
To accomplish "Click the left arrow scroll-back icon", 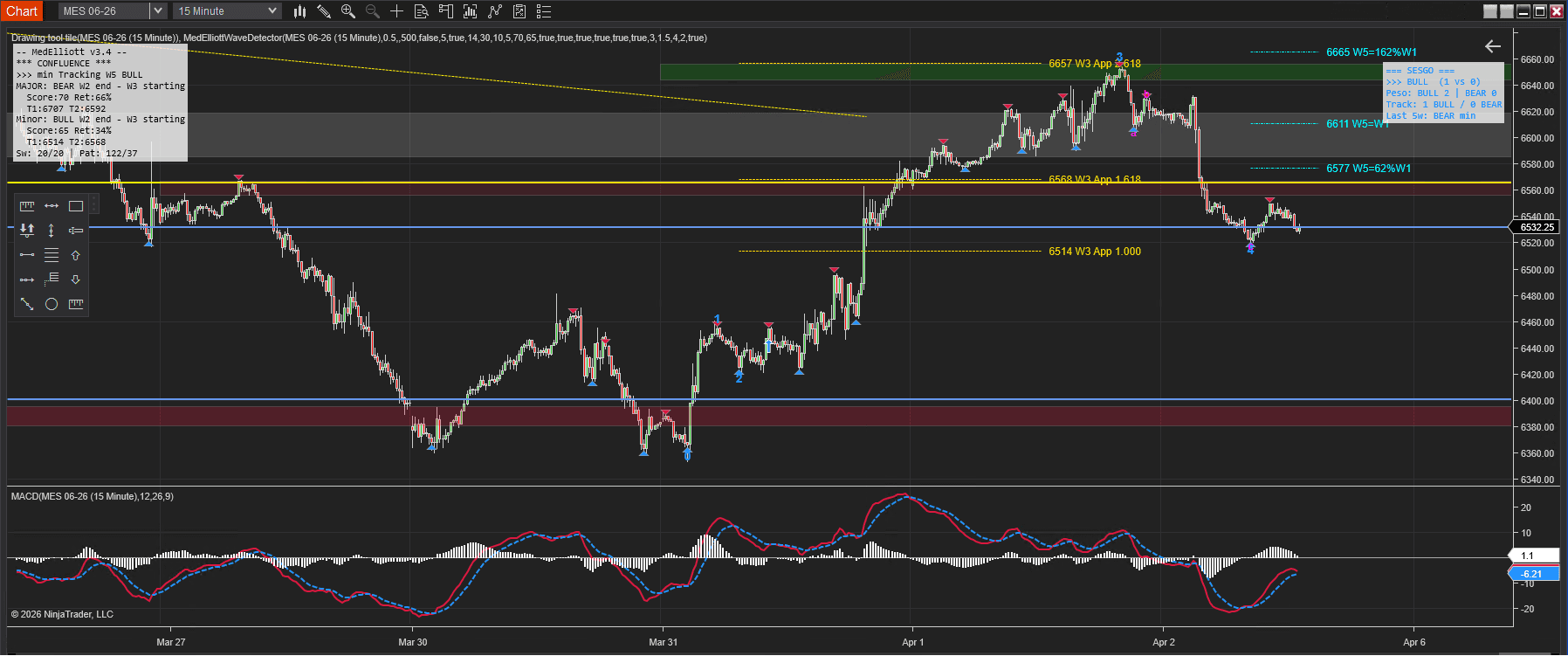I will pyautogui.click(x=1493, y=46).
